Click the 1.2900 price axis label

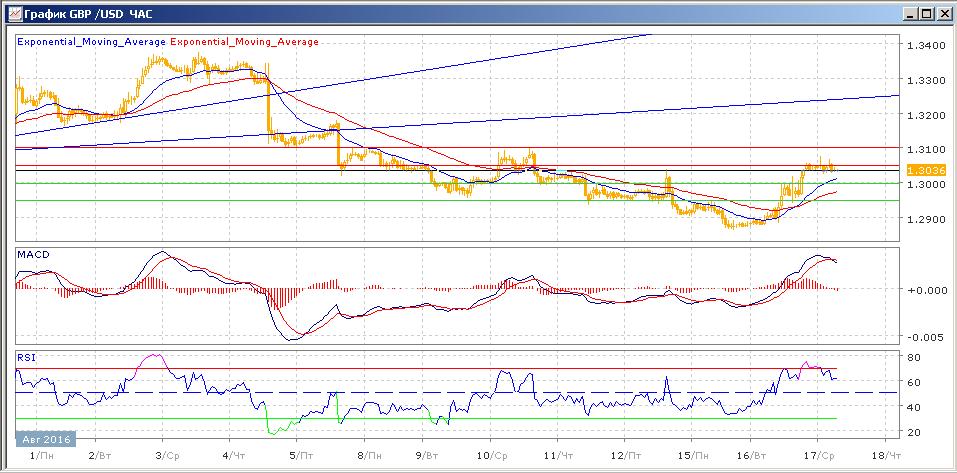coord(926,219)
